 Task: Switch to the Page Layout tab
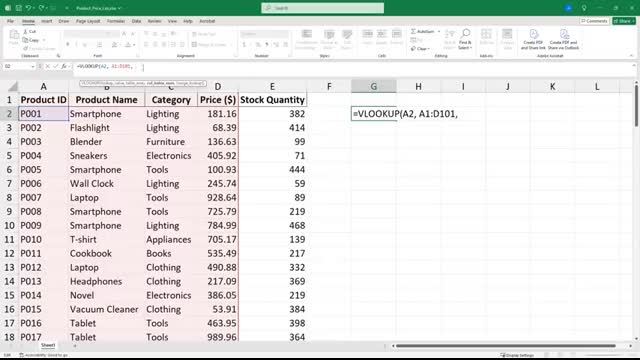88,21
